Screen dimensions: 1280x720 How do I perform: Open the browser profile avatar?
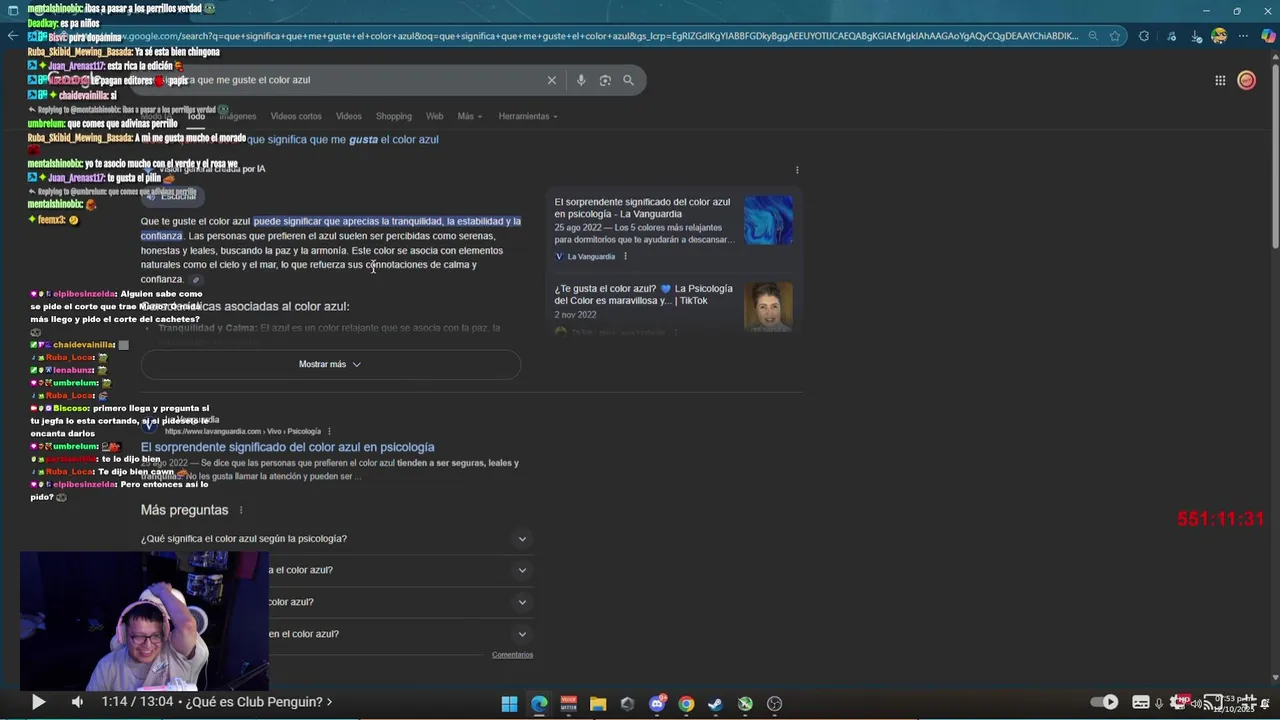(x=1219, y=36)
